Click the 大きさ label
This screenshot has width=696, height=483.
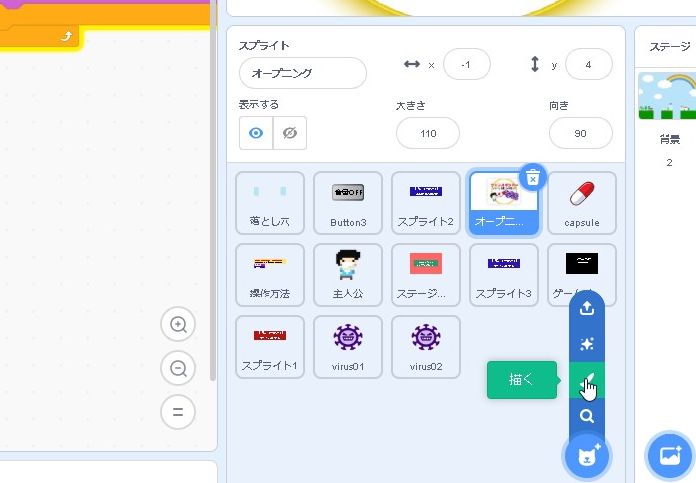pos(411,106)
